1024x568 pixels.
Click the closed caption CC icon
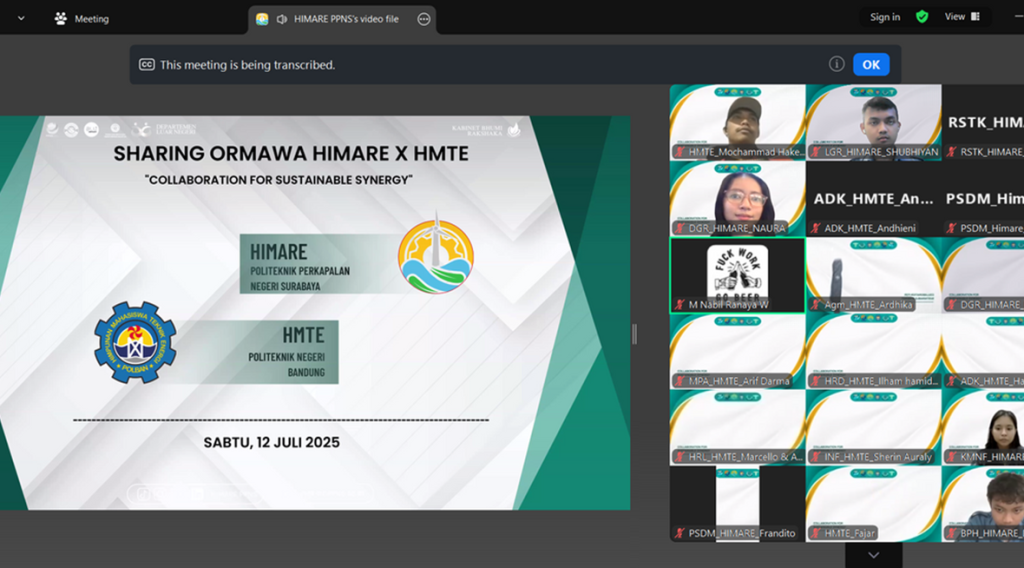point(146,64)
